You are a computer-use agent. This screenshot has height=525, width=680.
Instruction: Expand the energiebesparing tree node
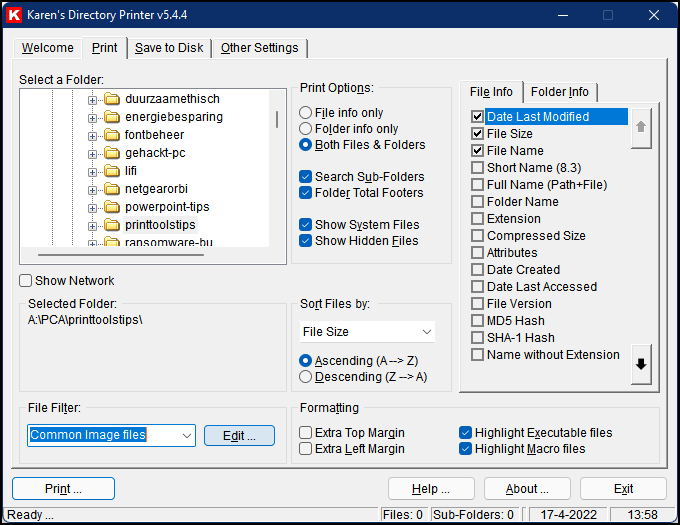tap(92, 118)
